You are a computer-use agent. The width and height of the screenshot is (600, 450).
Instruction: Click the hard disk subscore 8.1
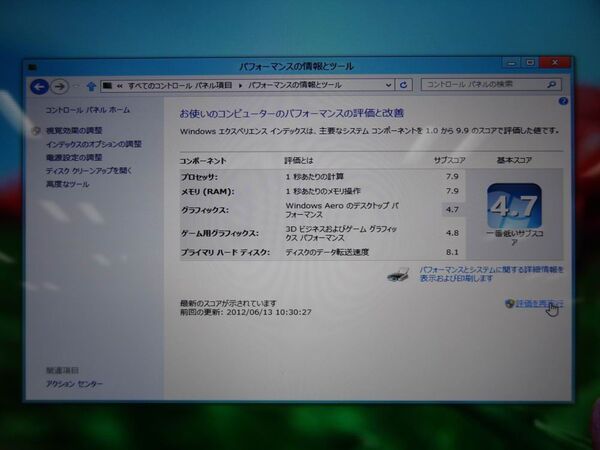pyautogui.click(x=452, y=252)
